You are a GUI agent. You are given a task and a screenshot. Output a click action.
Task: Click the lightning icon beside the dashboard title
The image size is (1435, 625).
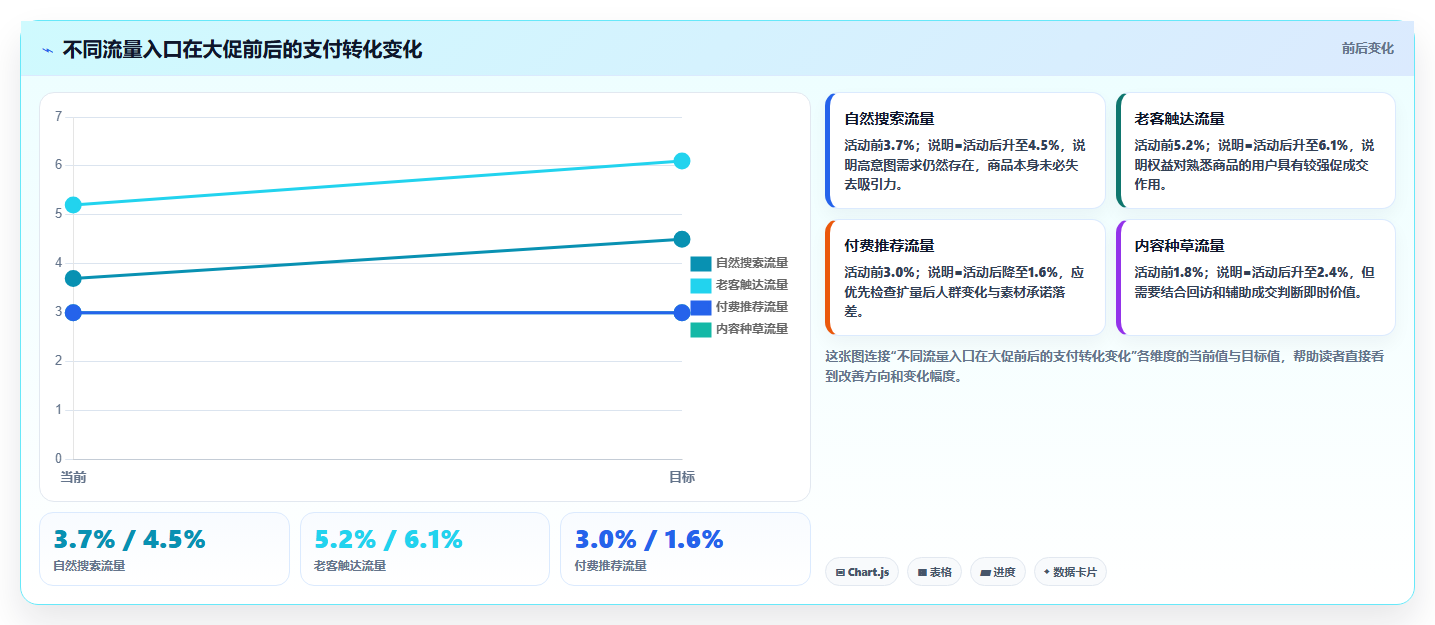click(47, 50)
